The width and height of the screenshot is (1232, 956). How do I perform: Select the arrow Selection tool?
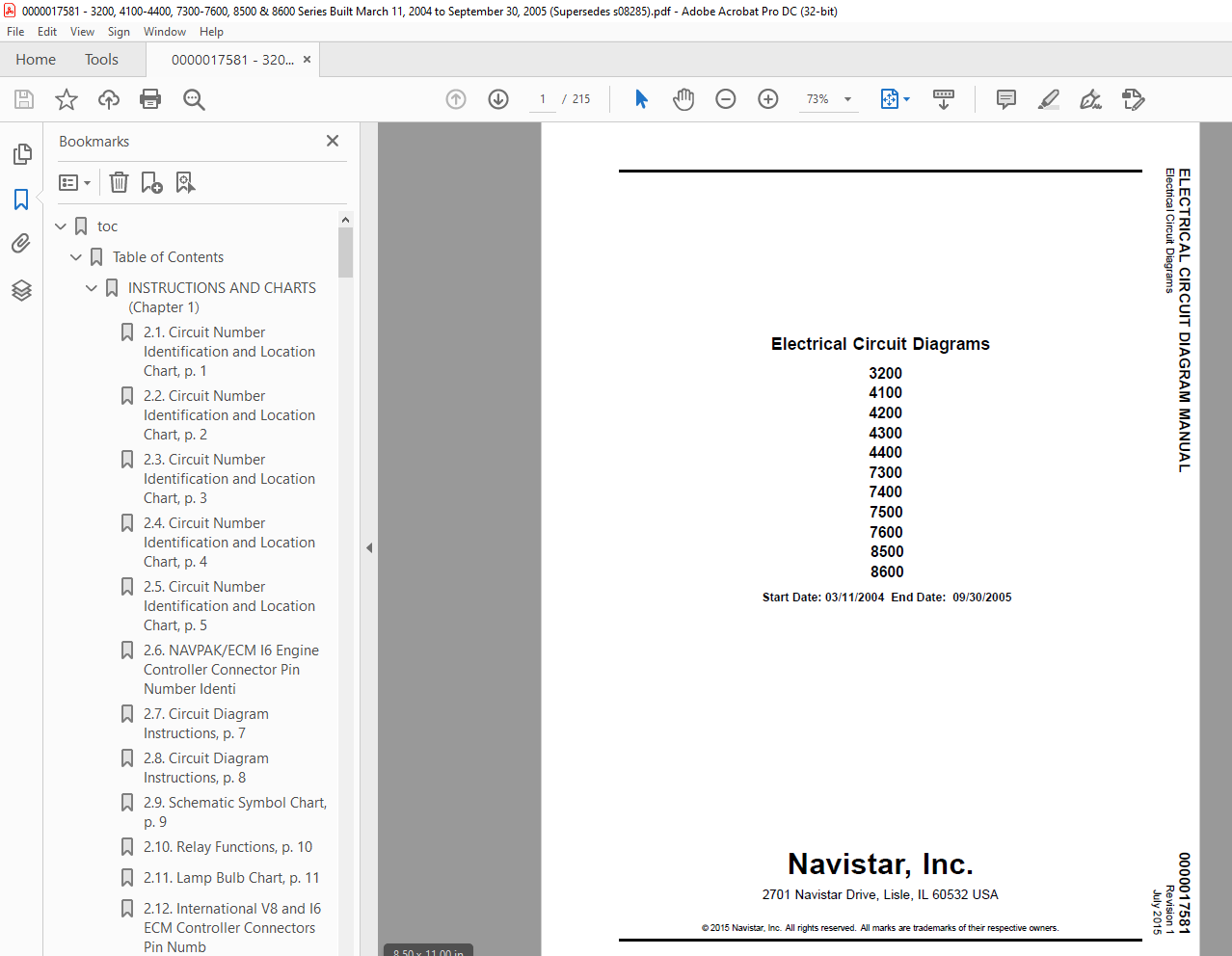(x=641, y=99)
